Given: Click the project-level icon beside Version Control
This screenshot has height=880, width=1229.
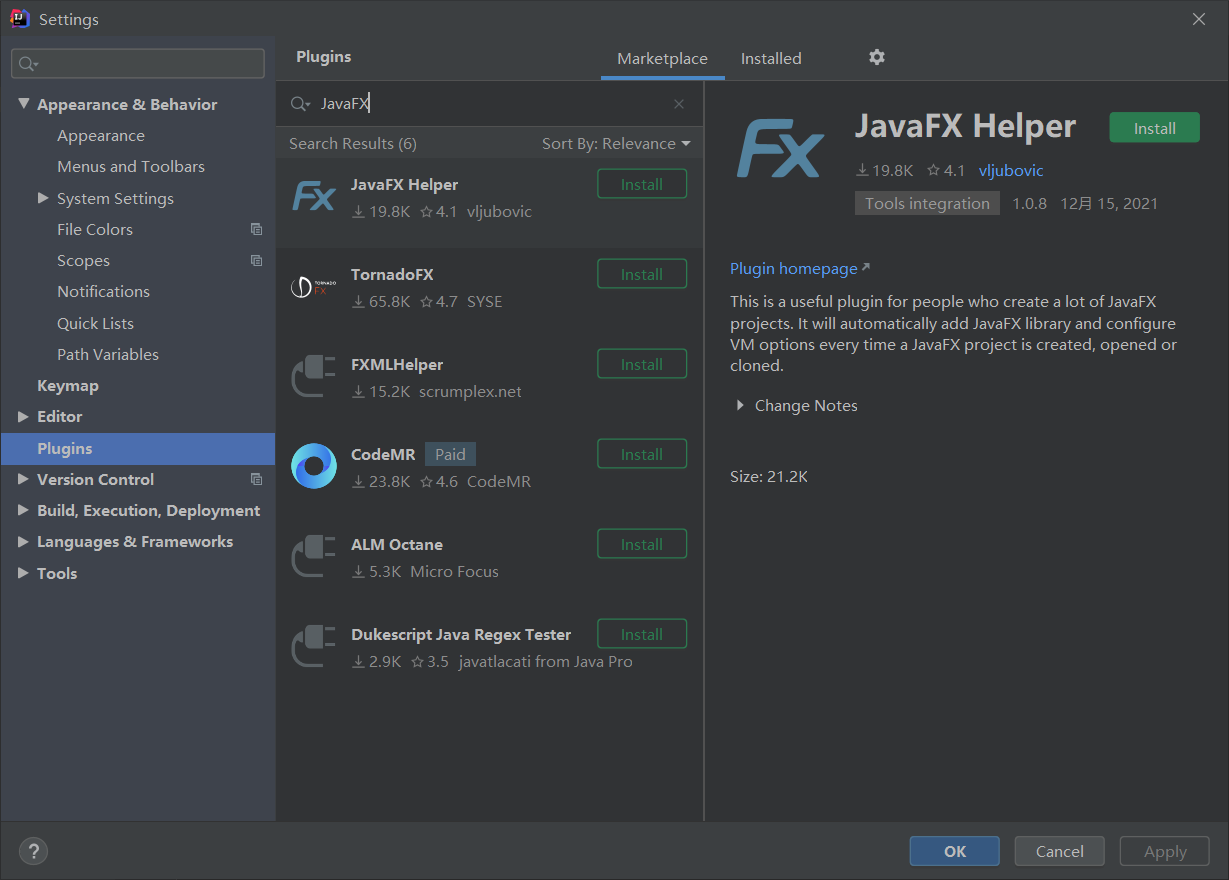Looking at the screenshot, I should click(256, 479).
